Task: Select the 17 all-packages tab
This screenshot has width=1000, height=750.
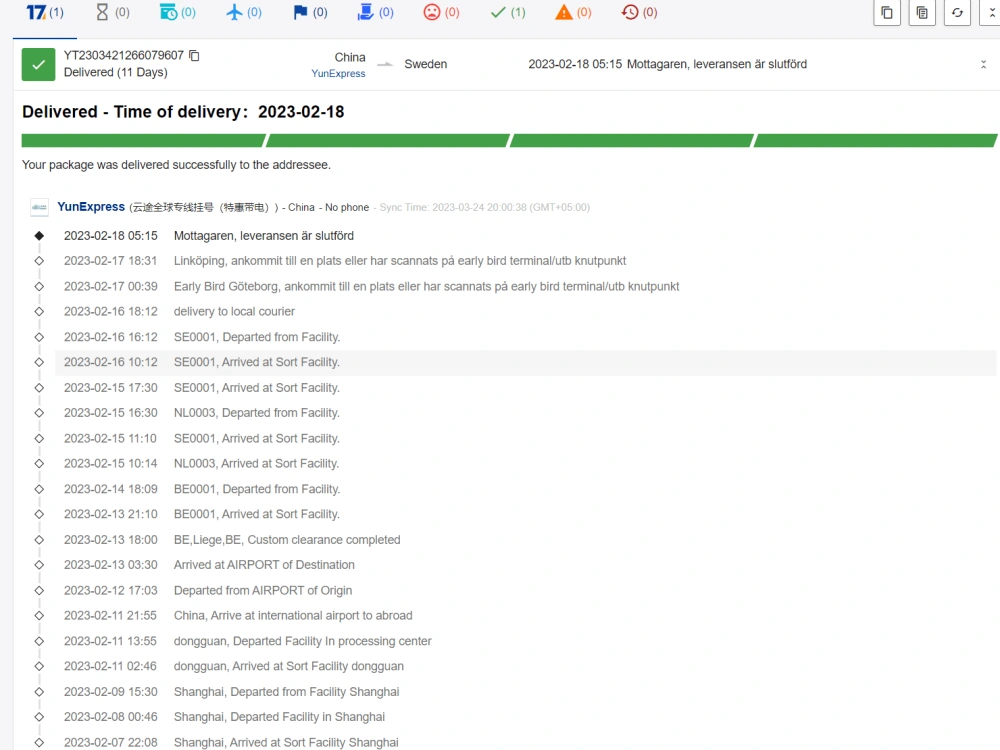Action: pos(45,13)
